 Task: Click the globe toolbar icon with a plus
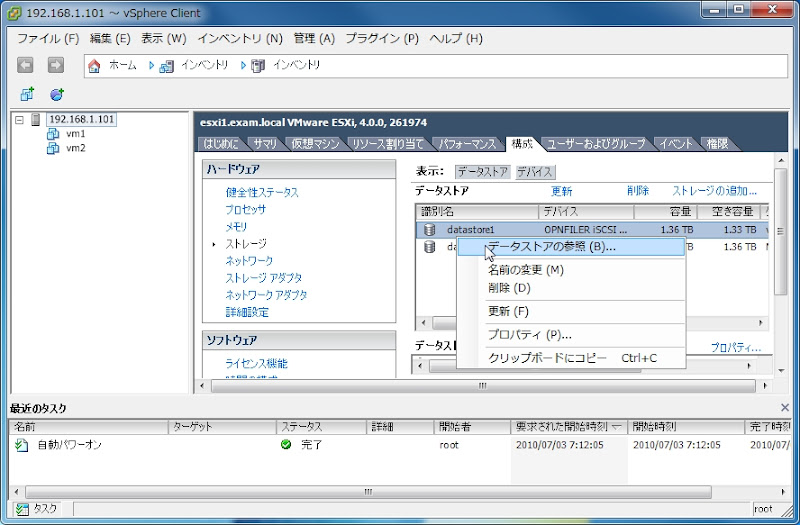click(57, 94)
